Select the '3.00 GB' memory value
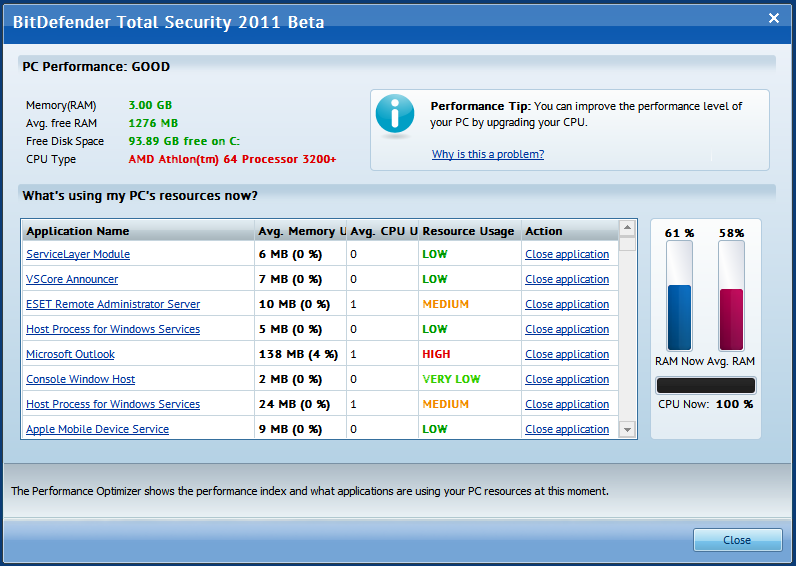The height and width of the screenshot is (566, 796). click(x=150, y=105)
